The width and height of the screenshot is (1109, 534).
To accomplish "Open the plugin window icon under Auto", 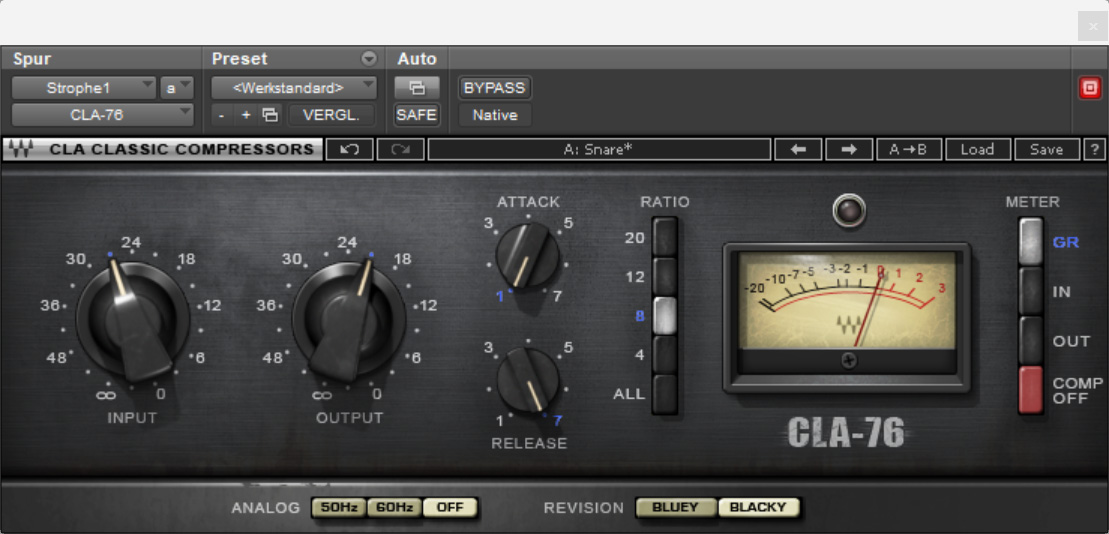I will (x=417, y=88).
